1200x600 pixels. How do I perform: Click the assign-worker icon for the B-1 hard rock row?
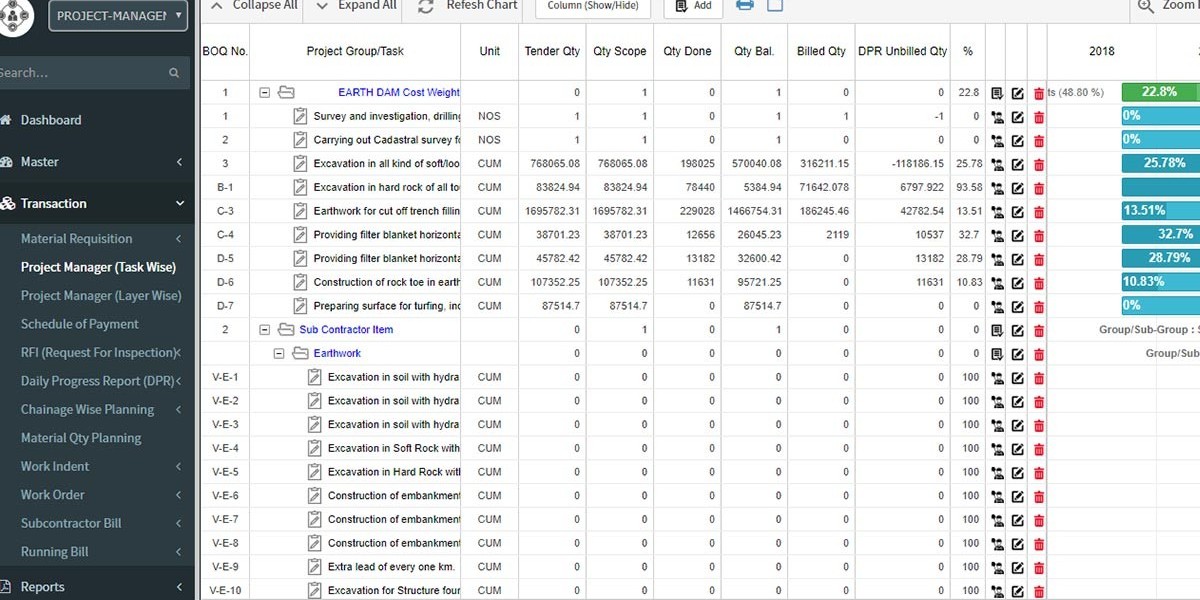pyautogui.click(x=997, y=188)
